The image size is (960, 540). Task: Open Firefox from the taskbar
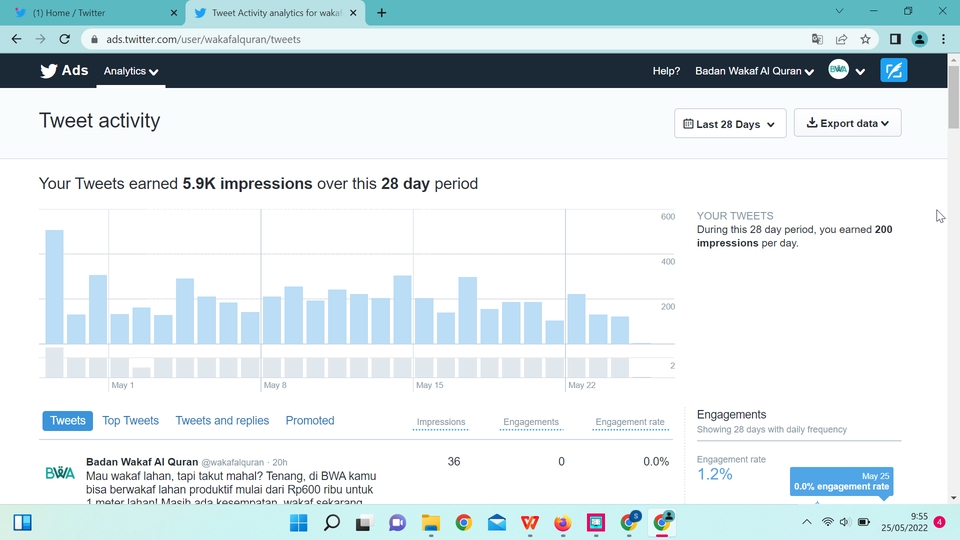[562, 523]
